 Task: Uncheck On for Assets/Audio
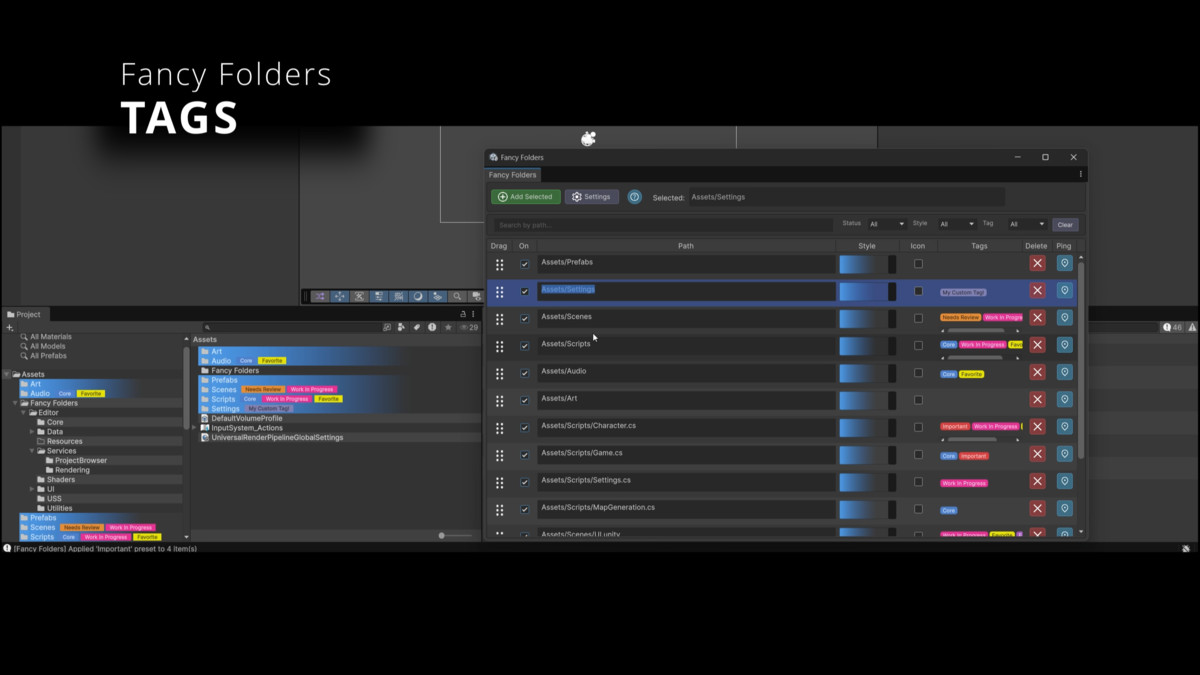[x=524, y=373]
